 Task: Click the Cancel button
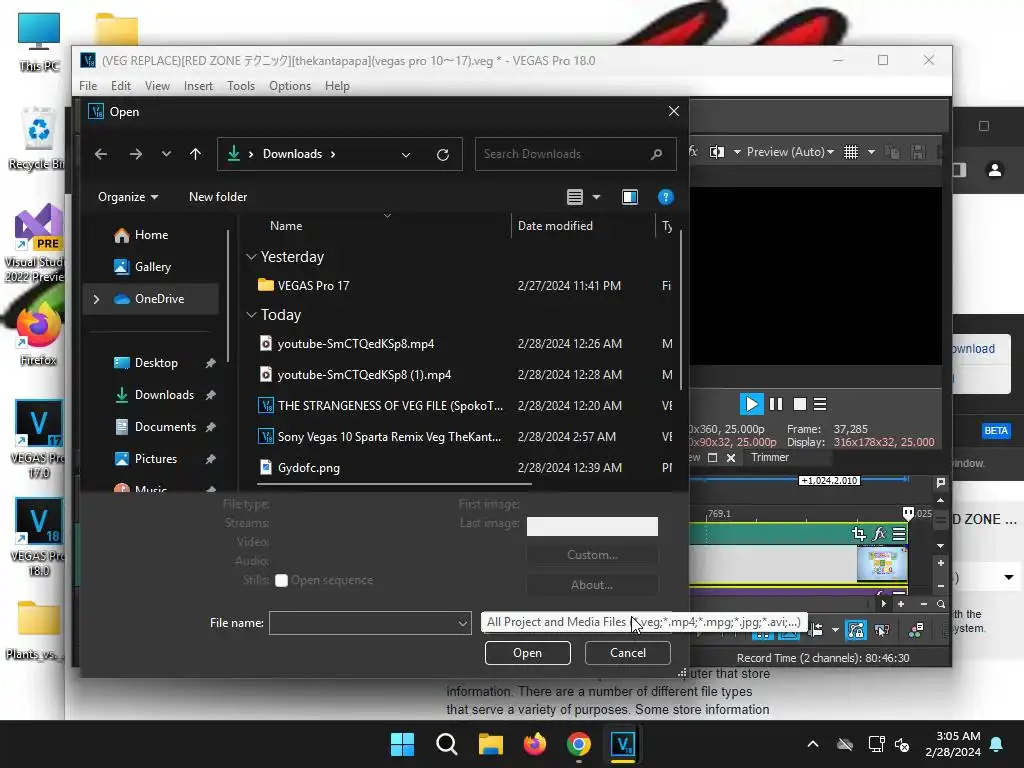point(628,653)
